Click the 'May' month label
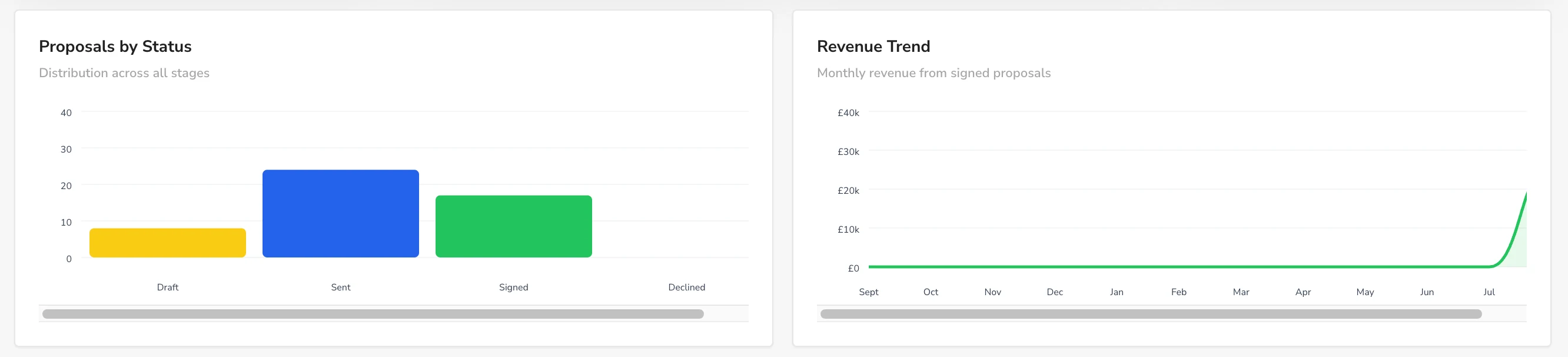 click(x=1365, y=292)
